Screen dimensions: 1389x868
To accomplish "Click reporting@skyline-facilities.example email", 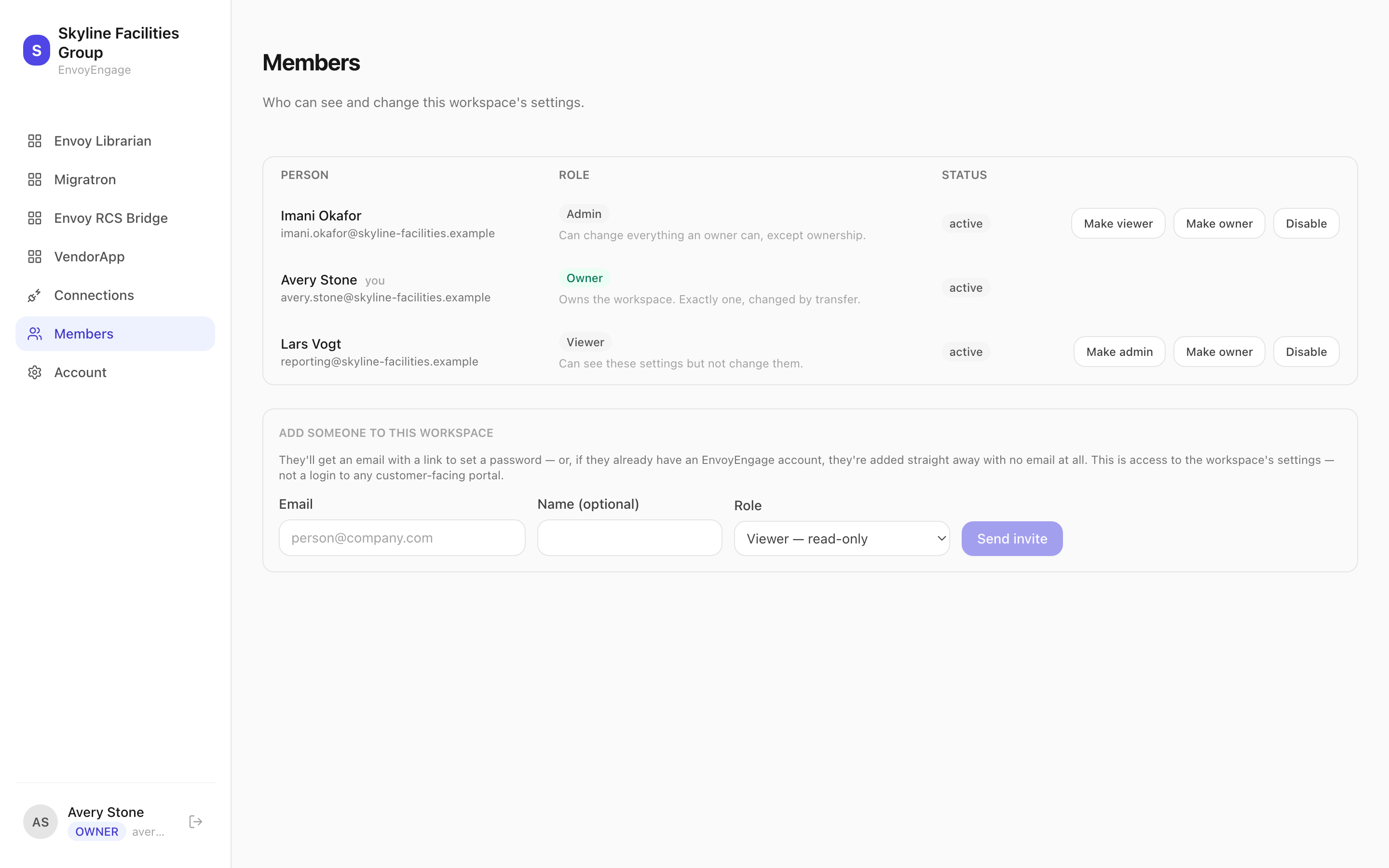I will coord(380,362).
